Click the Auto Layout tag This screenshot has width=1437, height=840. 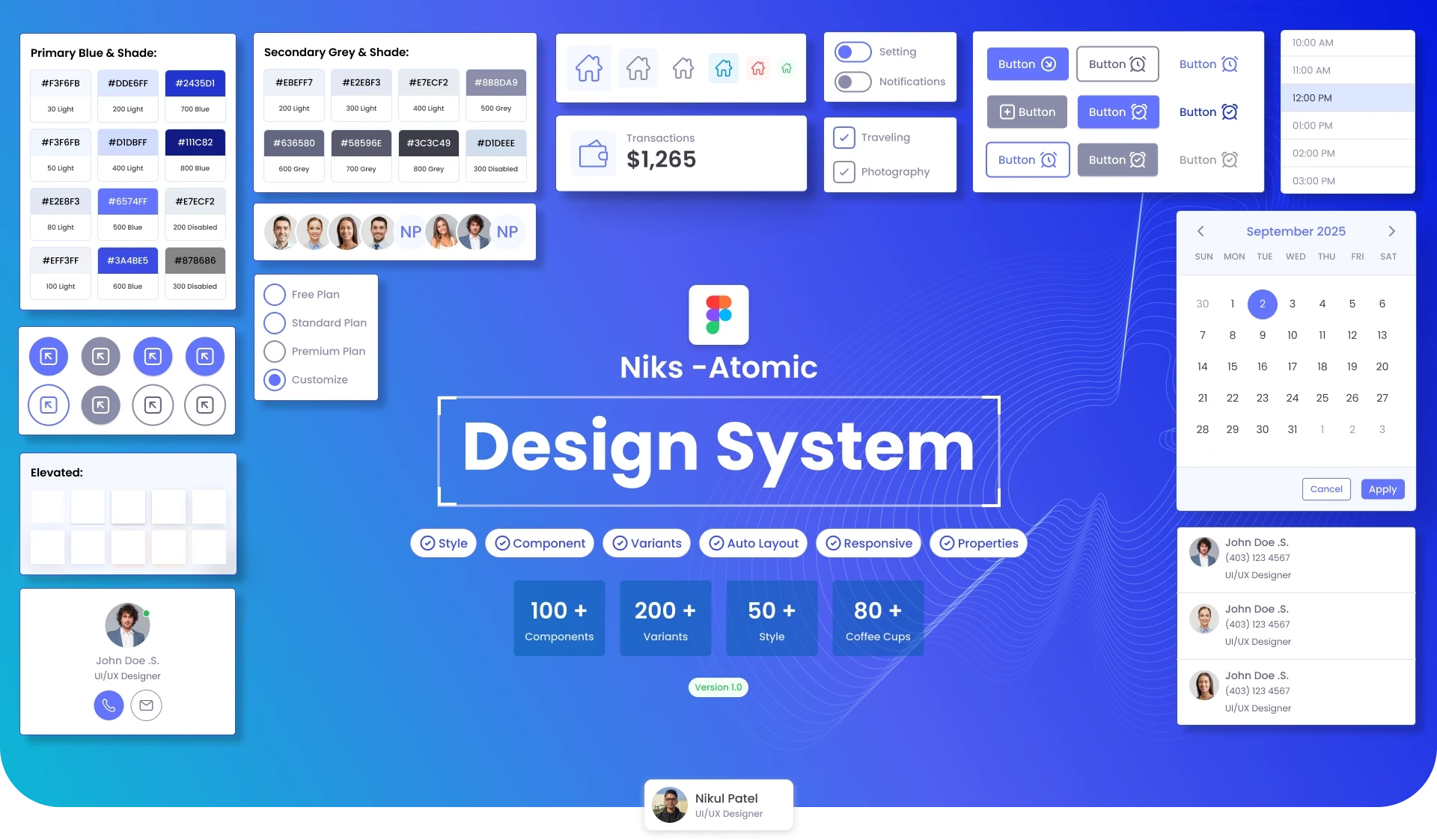pos(753,543)
